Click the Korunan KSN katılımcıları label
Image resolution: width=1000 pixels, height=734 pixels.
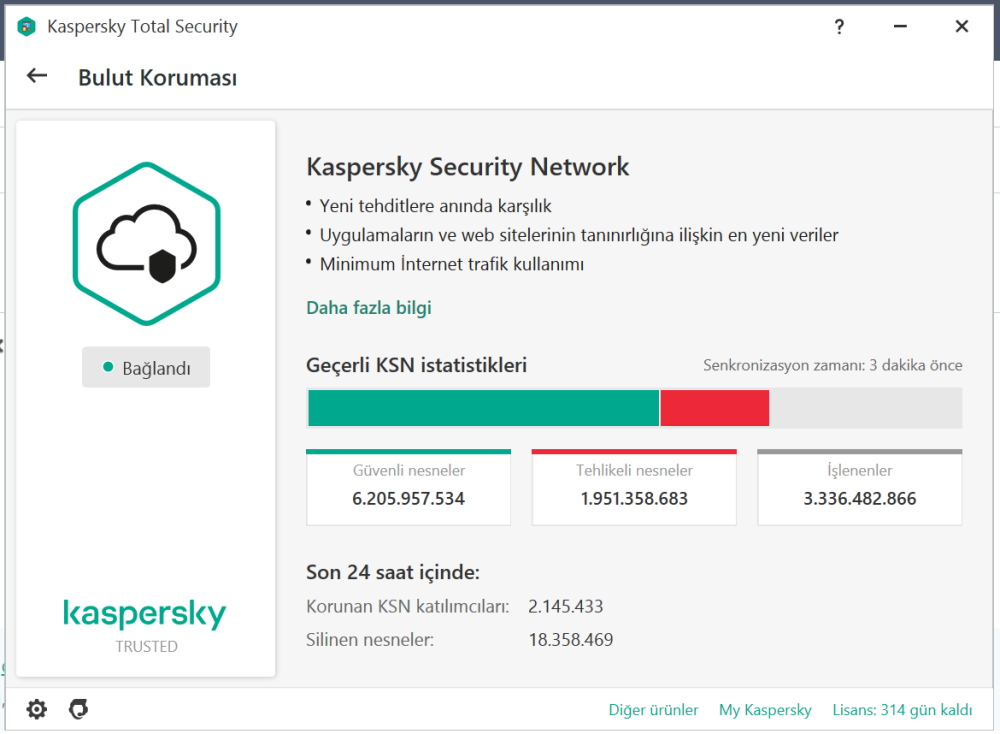pyautogui.click(x=408, y=606)
